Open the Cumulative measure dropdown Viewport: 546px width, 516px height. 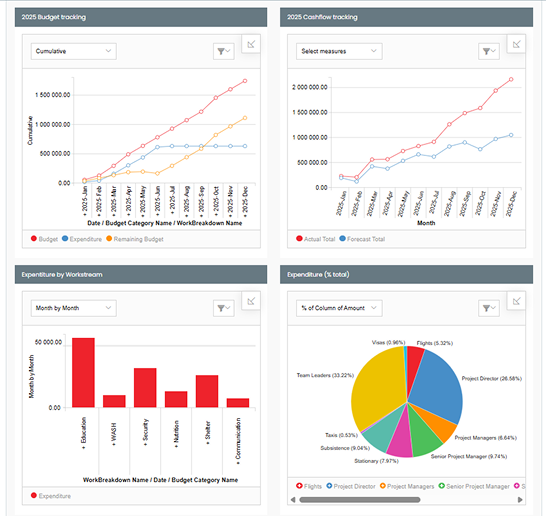(x=73, y=51)
